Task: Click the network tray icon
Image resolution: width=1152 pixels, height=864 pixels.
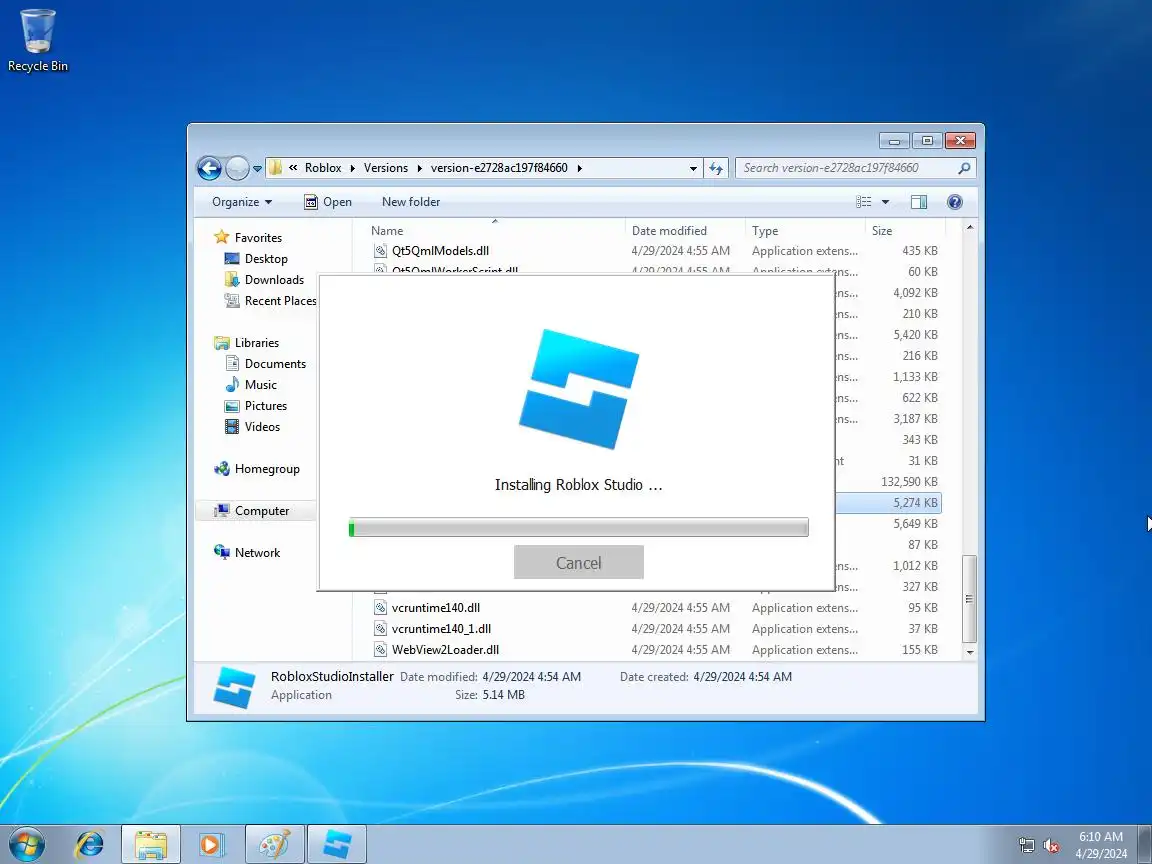Action: tap(1026, 845)
